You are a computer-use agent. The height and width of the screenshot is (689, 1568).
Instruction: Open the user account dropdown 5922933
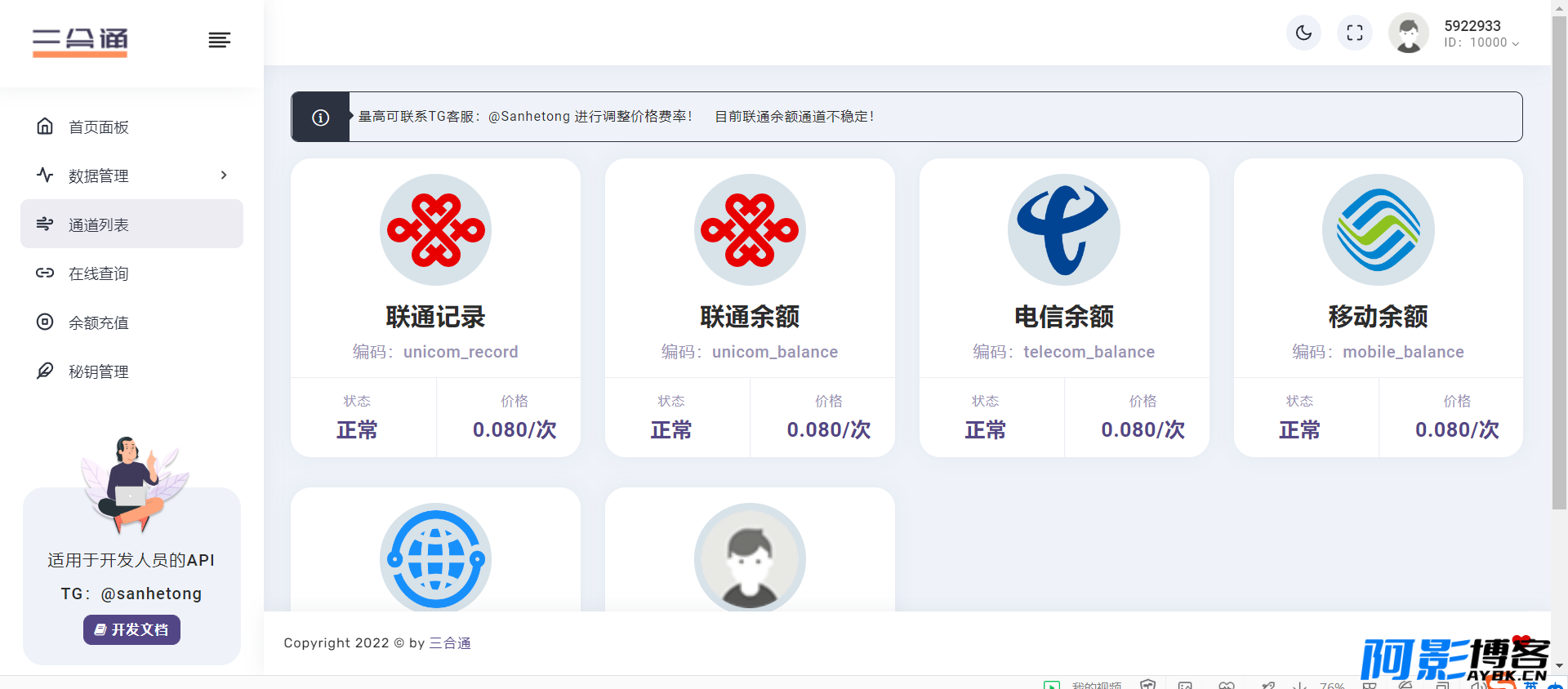coord(1481,33)
